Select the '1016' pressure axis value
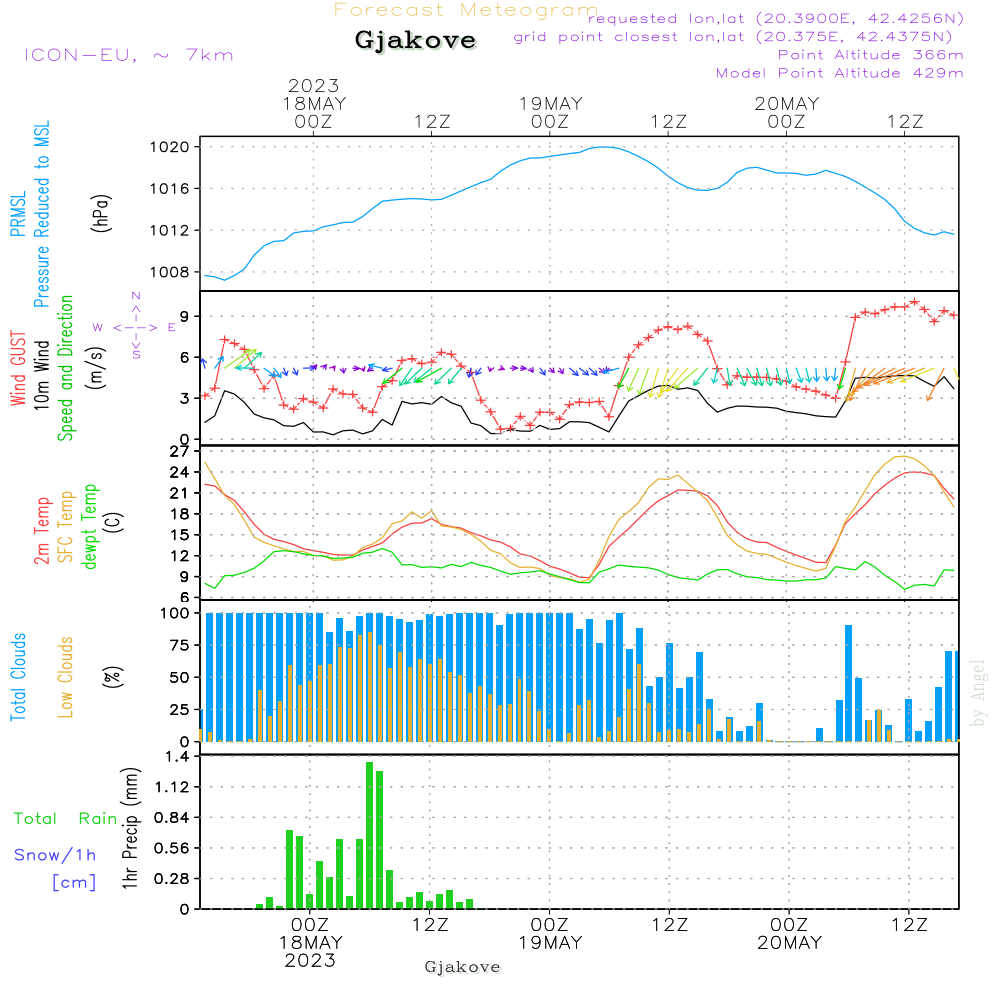 point(170,189)
